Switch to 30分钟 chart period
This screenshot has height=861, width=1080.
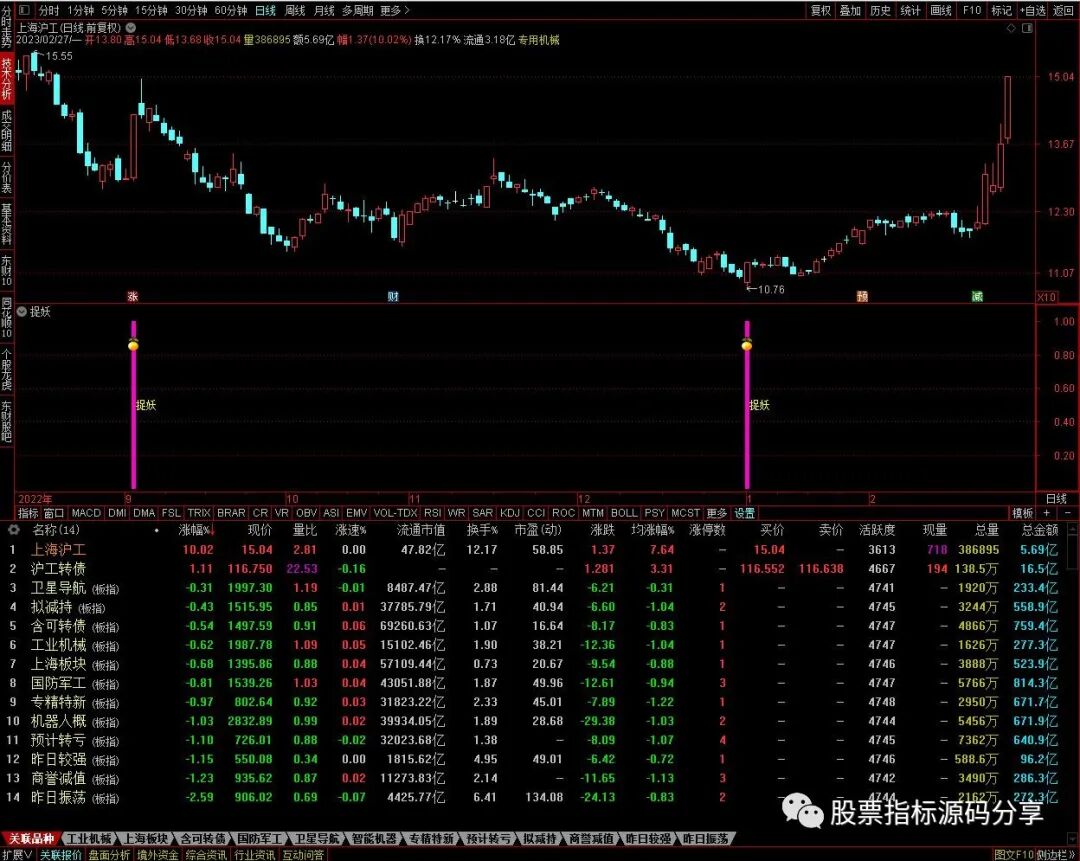[x=191, y=10]
